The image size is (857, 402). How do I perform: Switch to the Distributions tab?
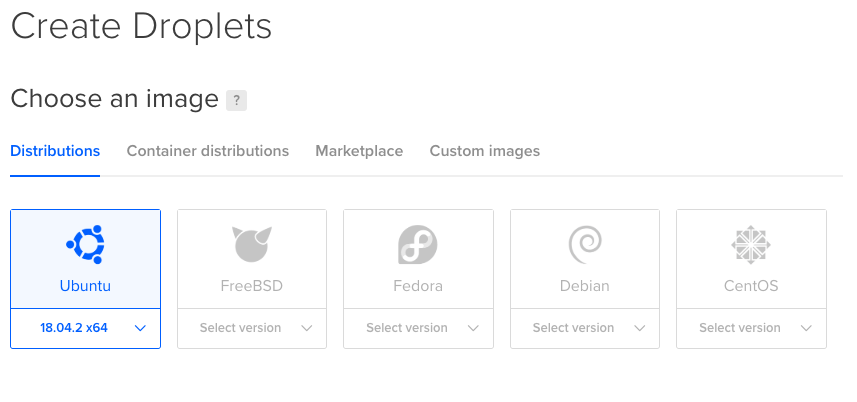pos(55,151)
